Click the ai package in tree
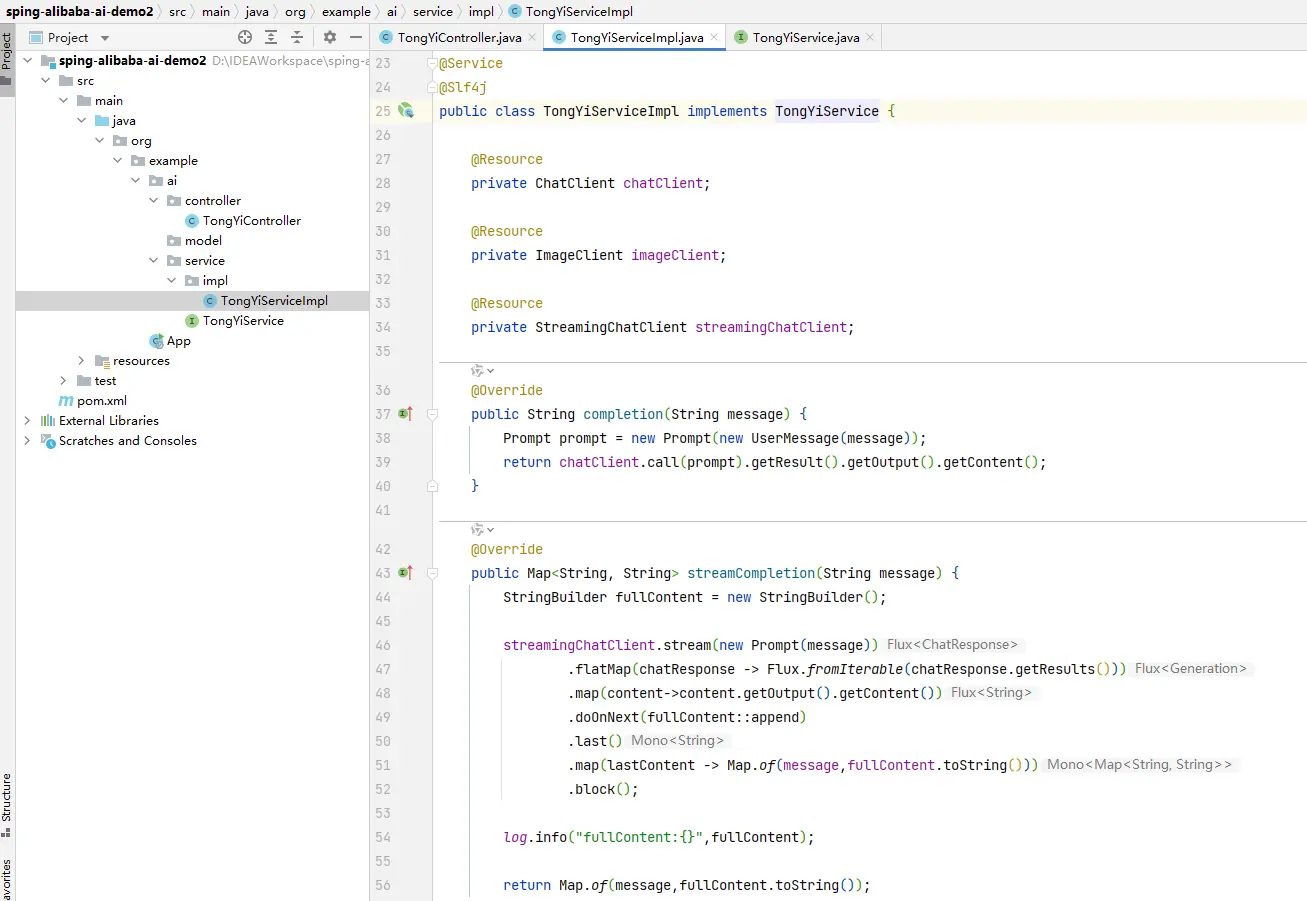The width and height of the screenshot is (1307, 901). point(172,181)
